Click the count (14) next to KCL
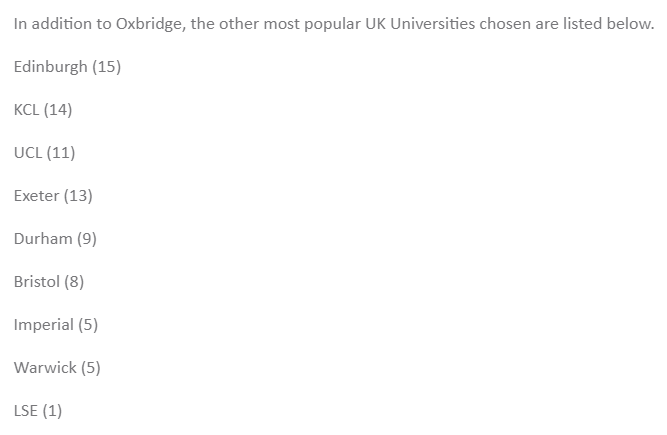 [58, 110]
